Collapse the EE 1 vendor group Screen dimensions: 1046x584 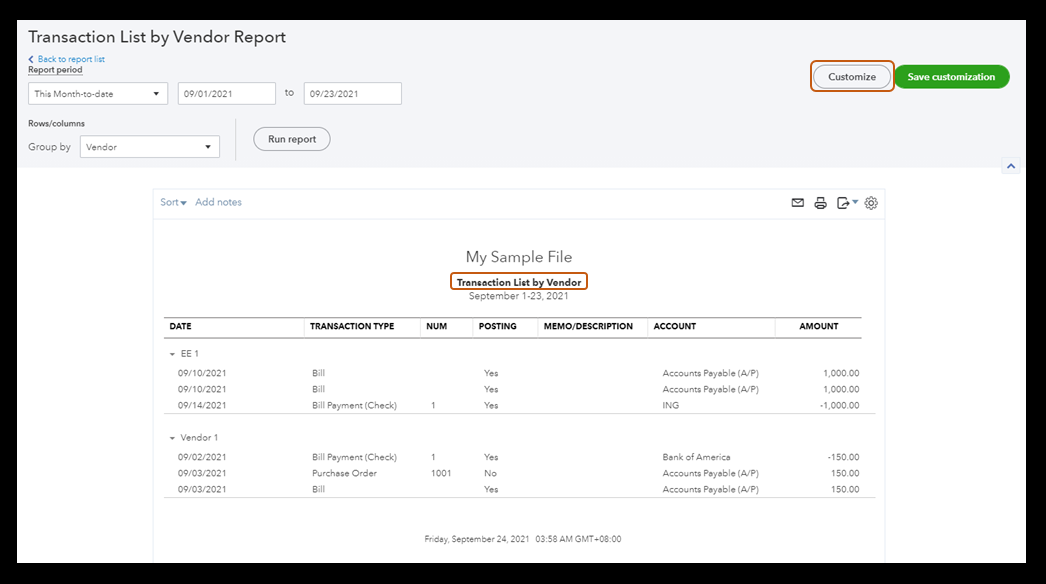pos(172,354)
